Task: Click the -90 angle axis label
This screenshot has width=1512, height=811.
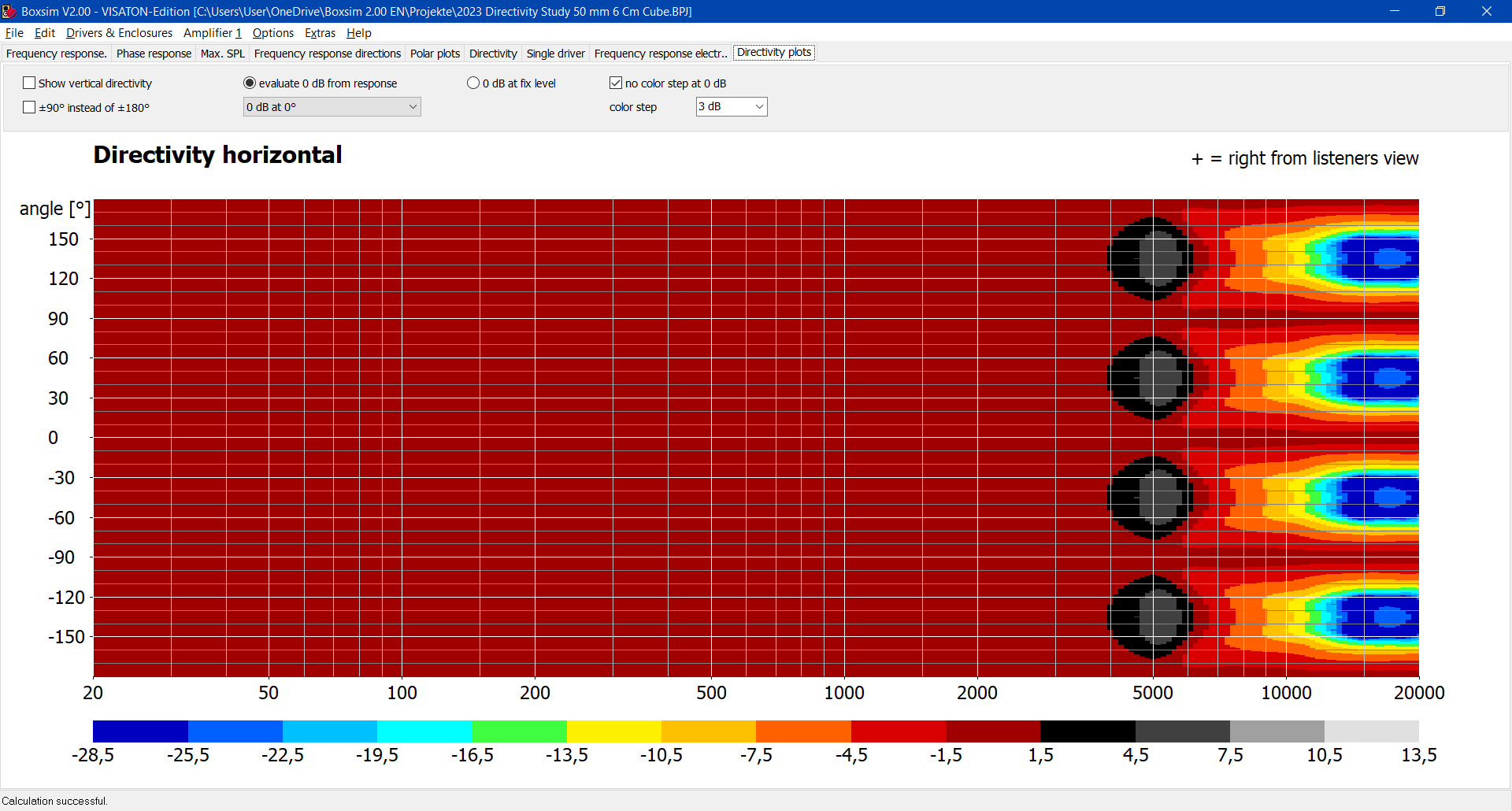Action: pyautogui.click(x=61, y=557)
